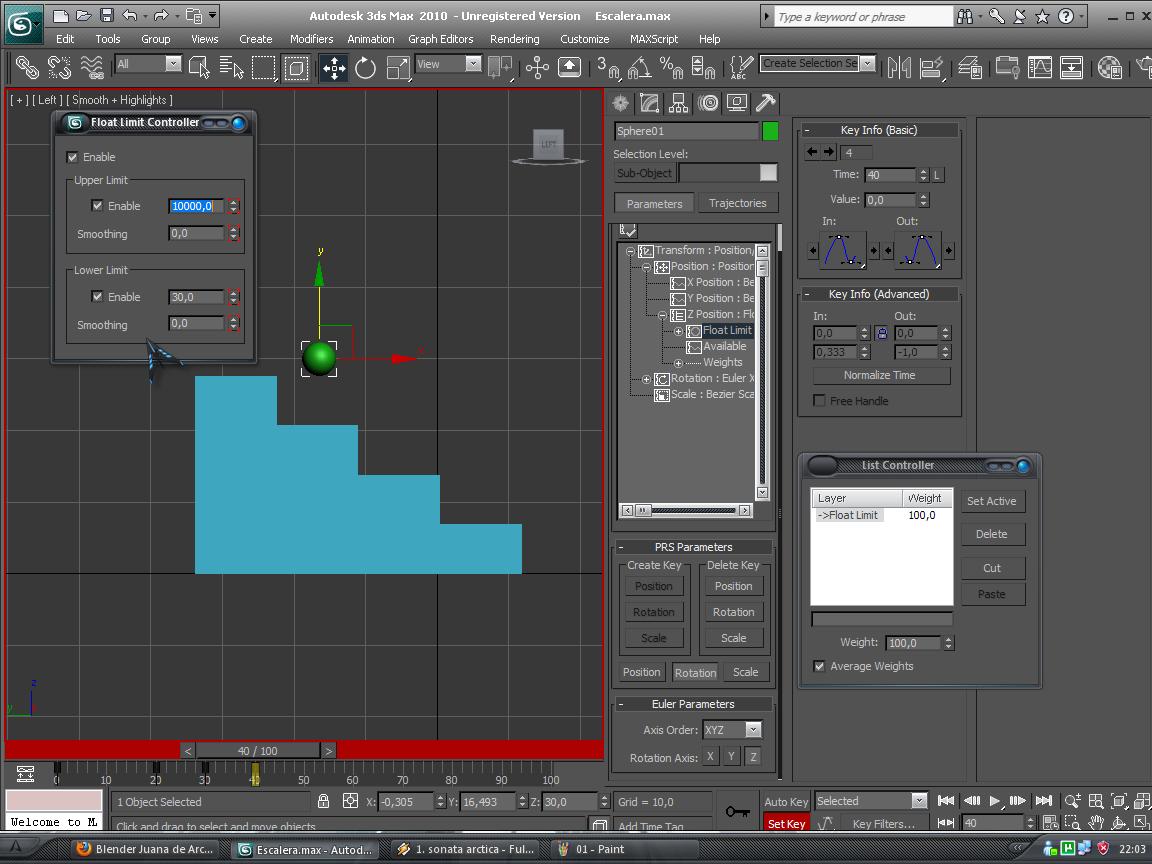Click the Play Animation button

point(994,801)
